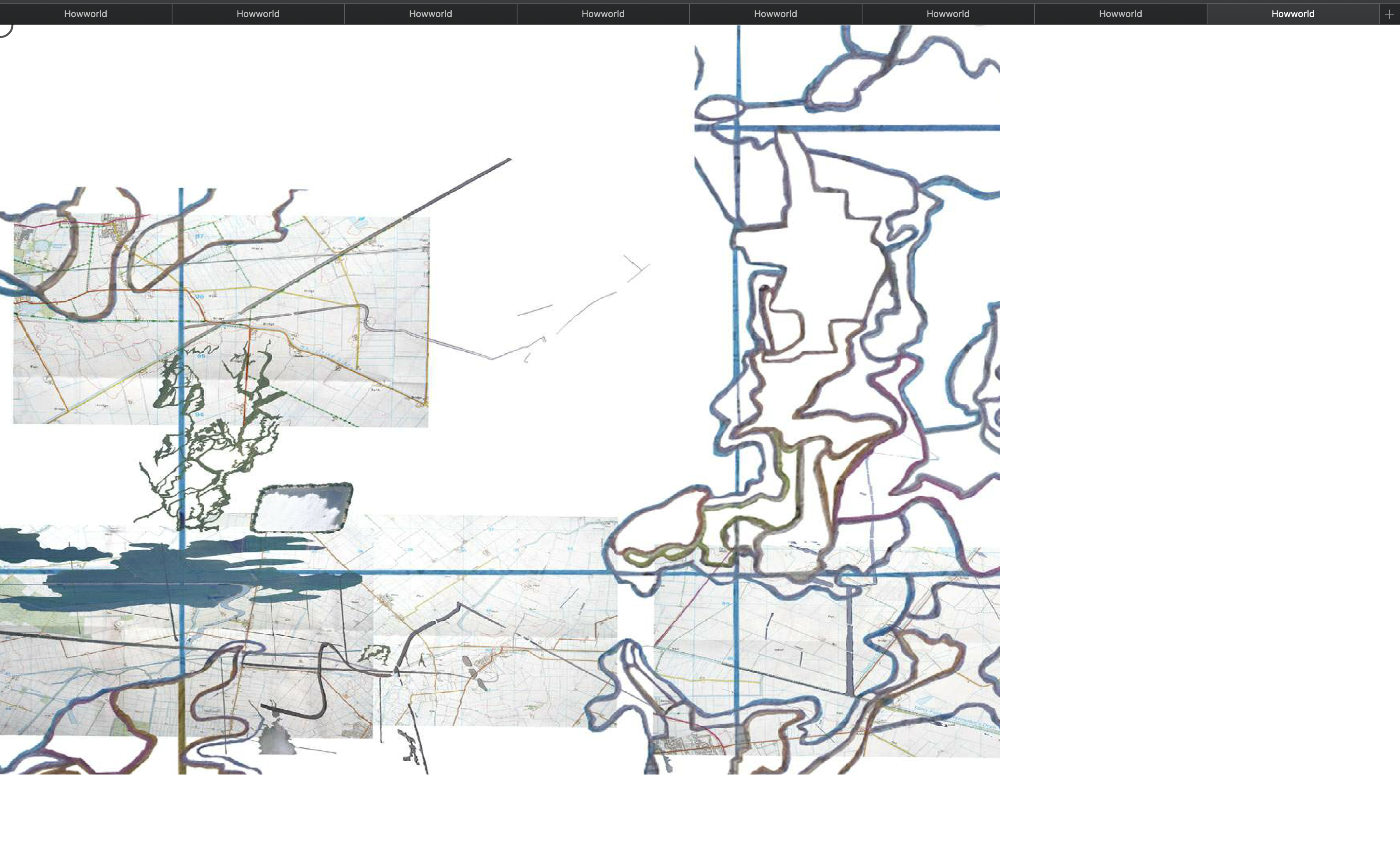Select the third Howworld tab

click(x=430, y=14)
